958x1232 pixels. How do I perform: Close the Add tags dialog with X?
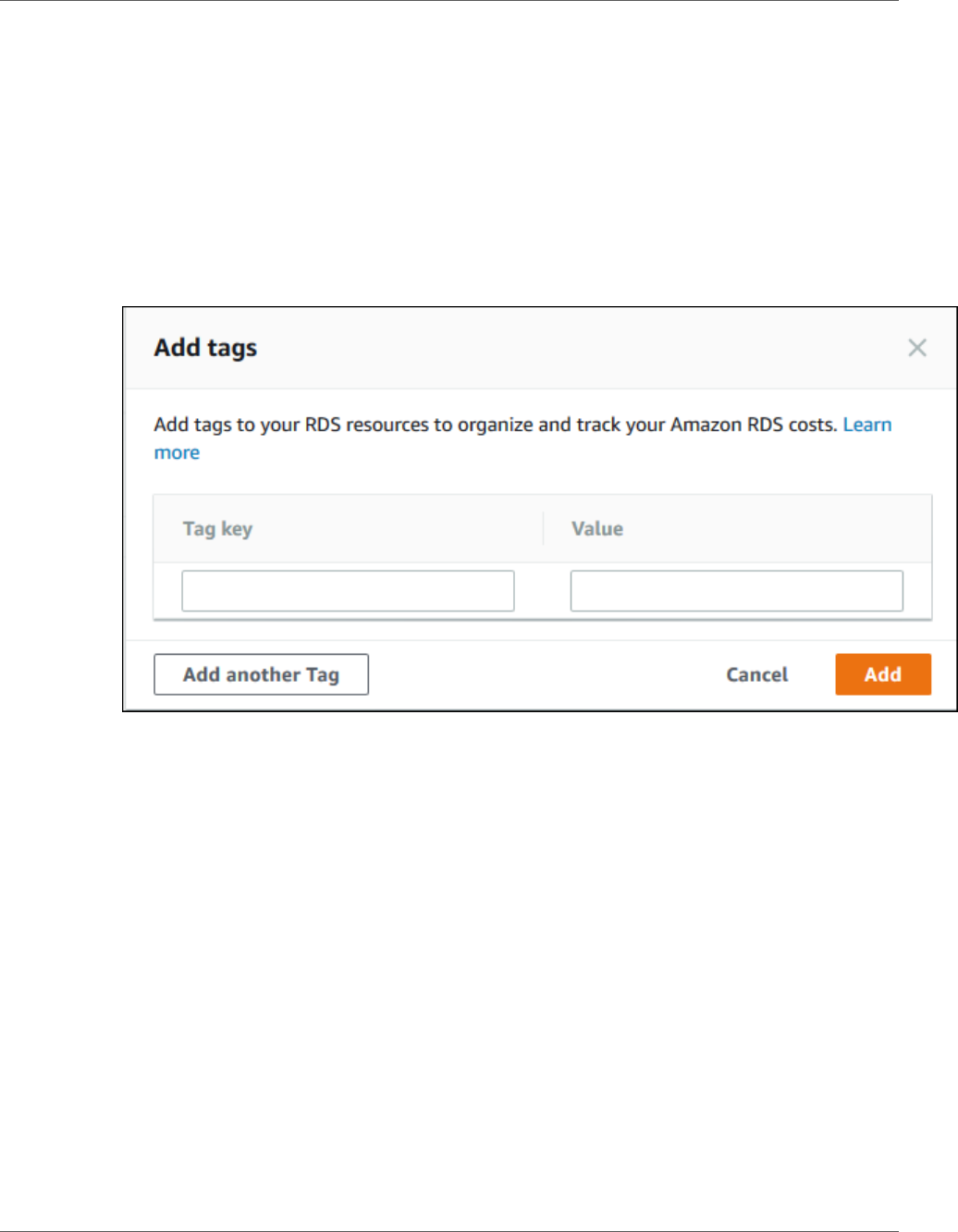[916, 348]
